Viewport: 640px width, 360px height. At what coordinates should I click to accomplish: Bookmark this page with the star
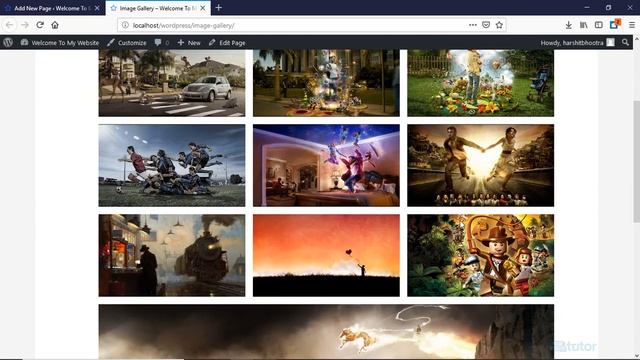[499, 25]
